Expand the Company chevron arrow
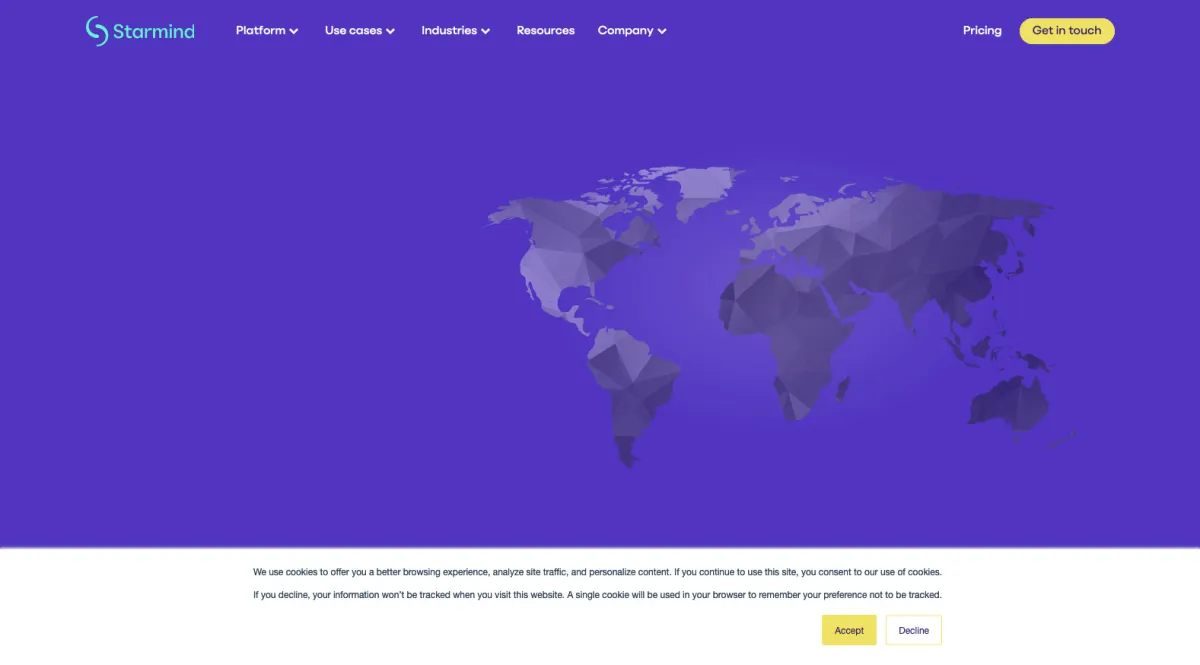Screen dimensions: 1200x665 point(662,32)
